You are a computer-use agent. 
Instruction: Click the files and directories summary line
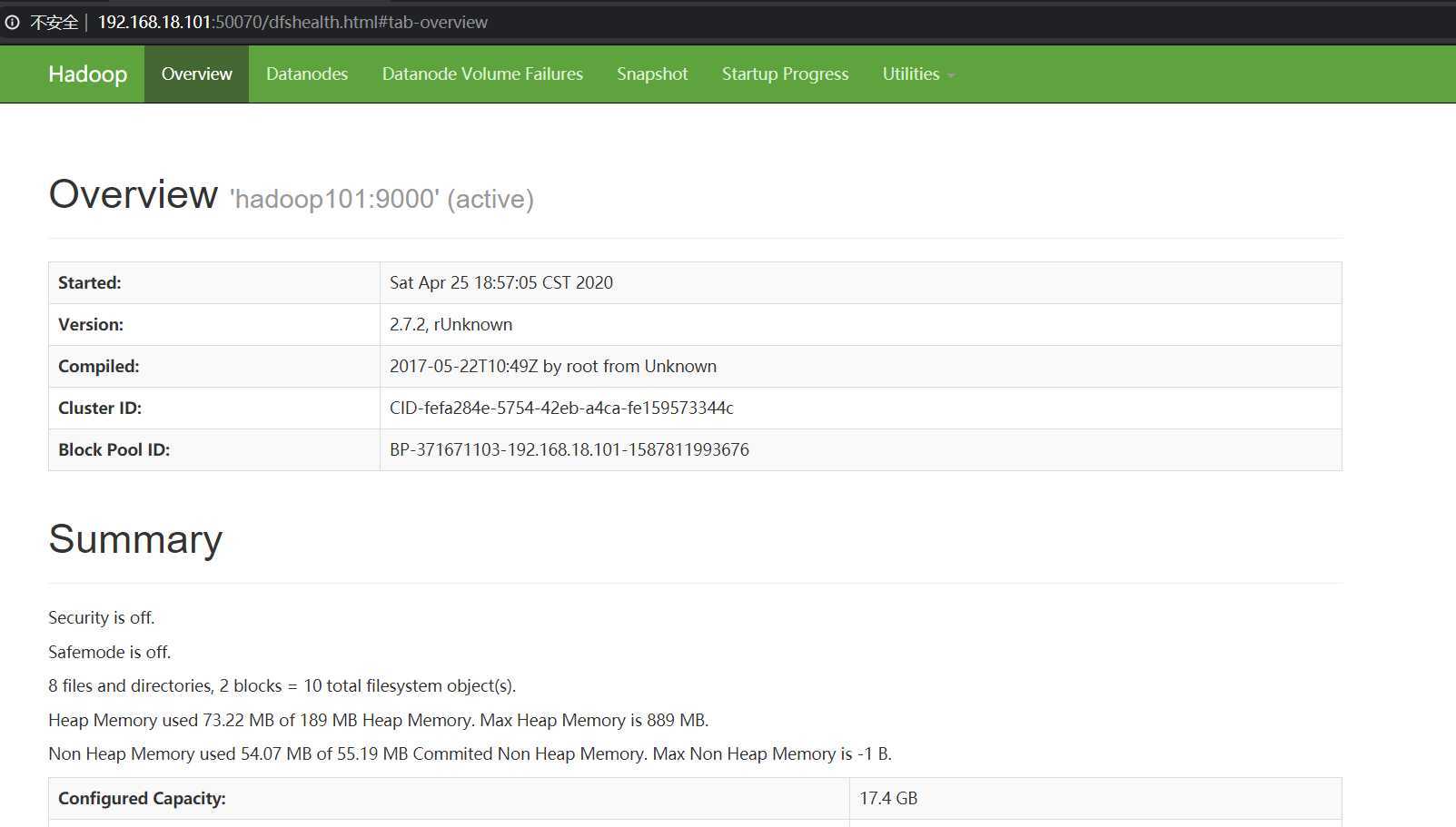click(x=282, y=685)
